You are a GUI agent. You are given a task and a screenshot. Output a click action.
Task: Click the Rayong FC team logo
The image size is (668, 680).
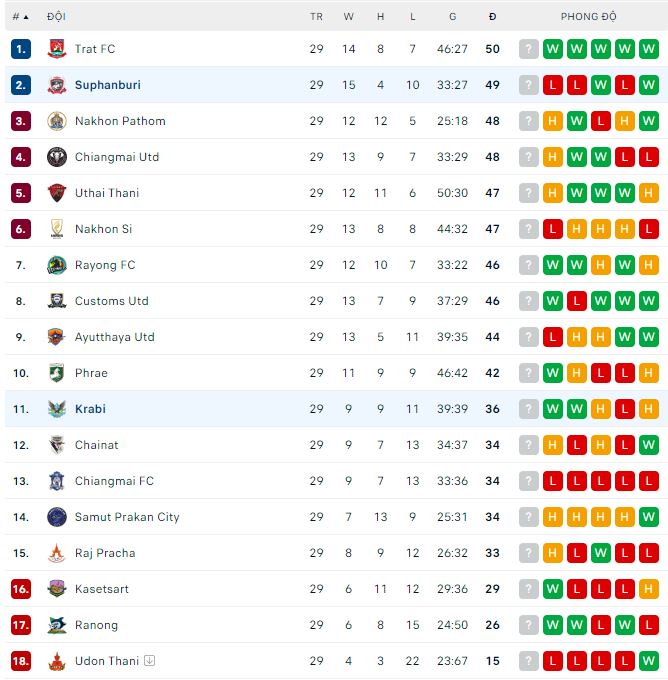[x=56, y=265]
